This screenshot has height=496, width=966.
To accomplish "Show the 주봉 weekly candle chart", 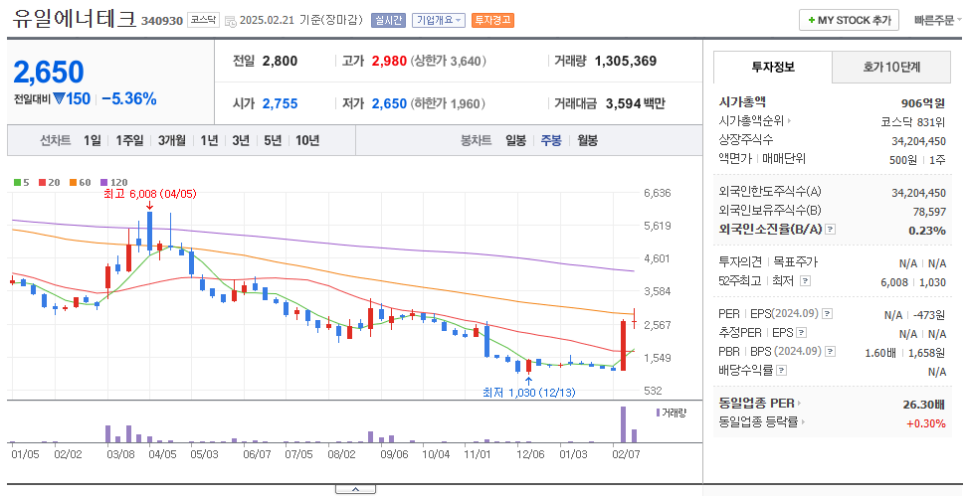I will pyautogui.click(x=551, y=140).
